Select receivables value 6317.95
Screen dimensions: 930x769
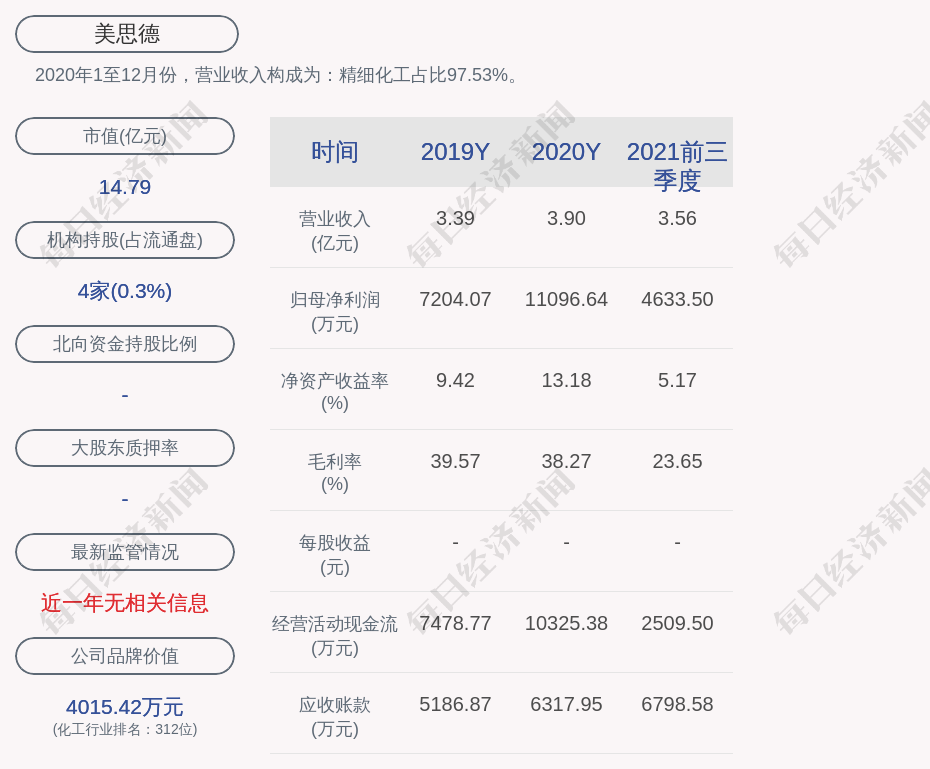pos(566,704)
